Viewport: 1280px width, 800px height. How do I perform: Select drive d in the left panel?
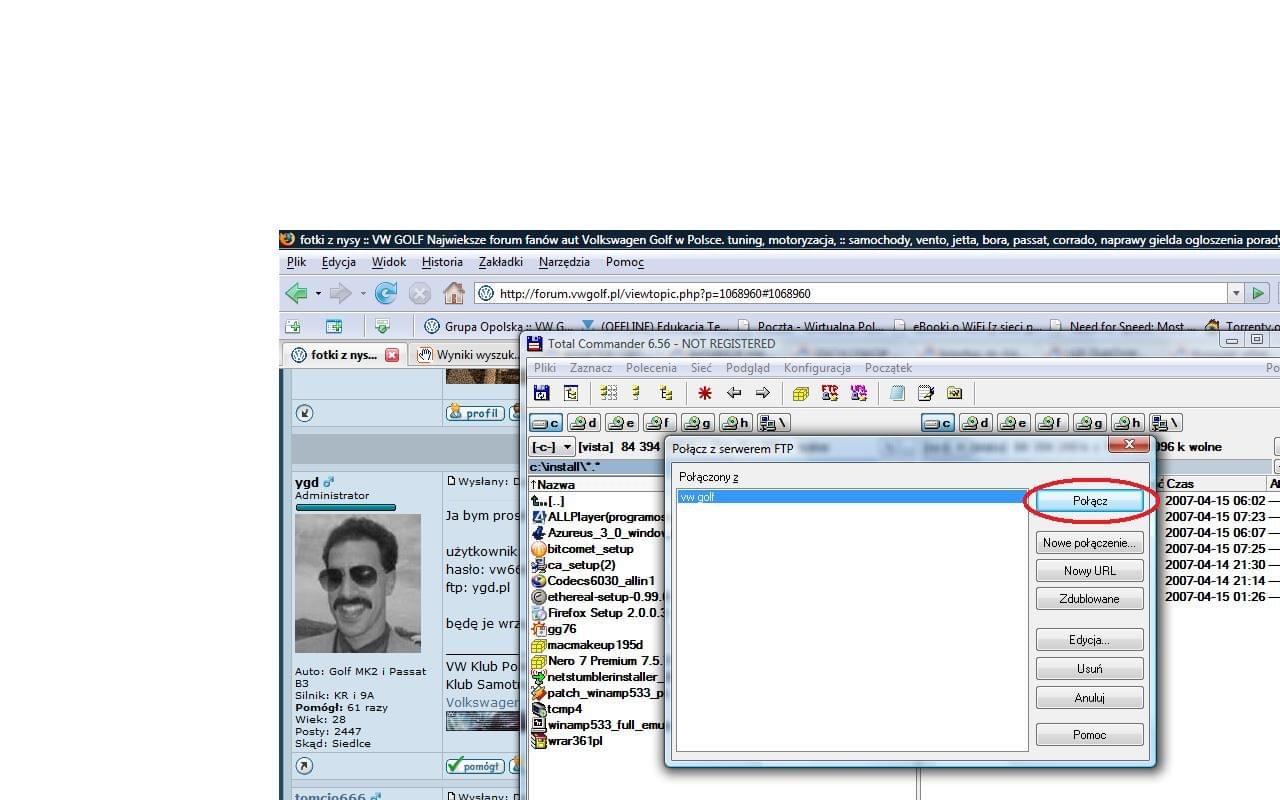click(x=584, y=423)
